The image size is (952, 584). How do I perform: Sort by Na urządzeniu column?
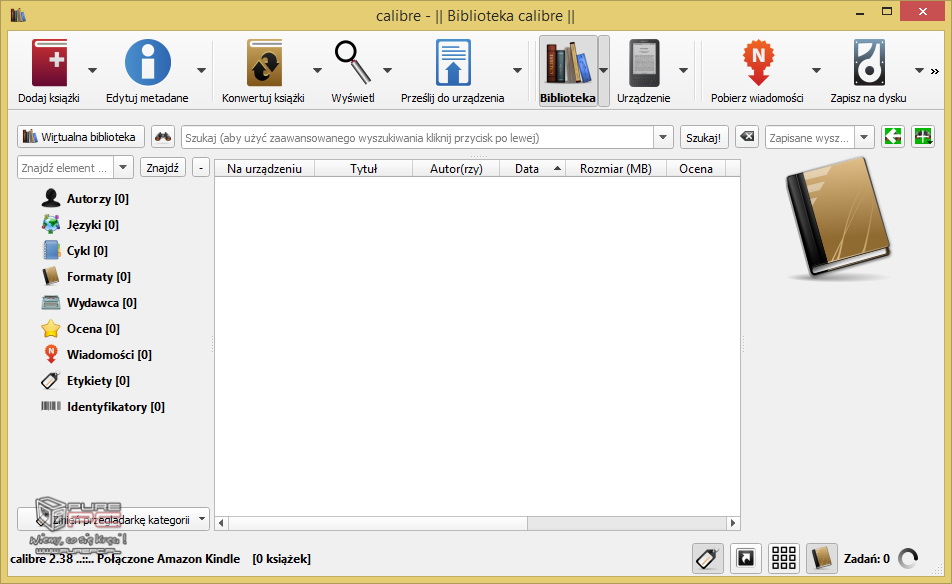265,169
